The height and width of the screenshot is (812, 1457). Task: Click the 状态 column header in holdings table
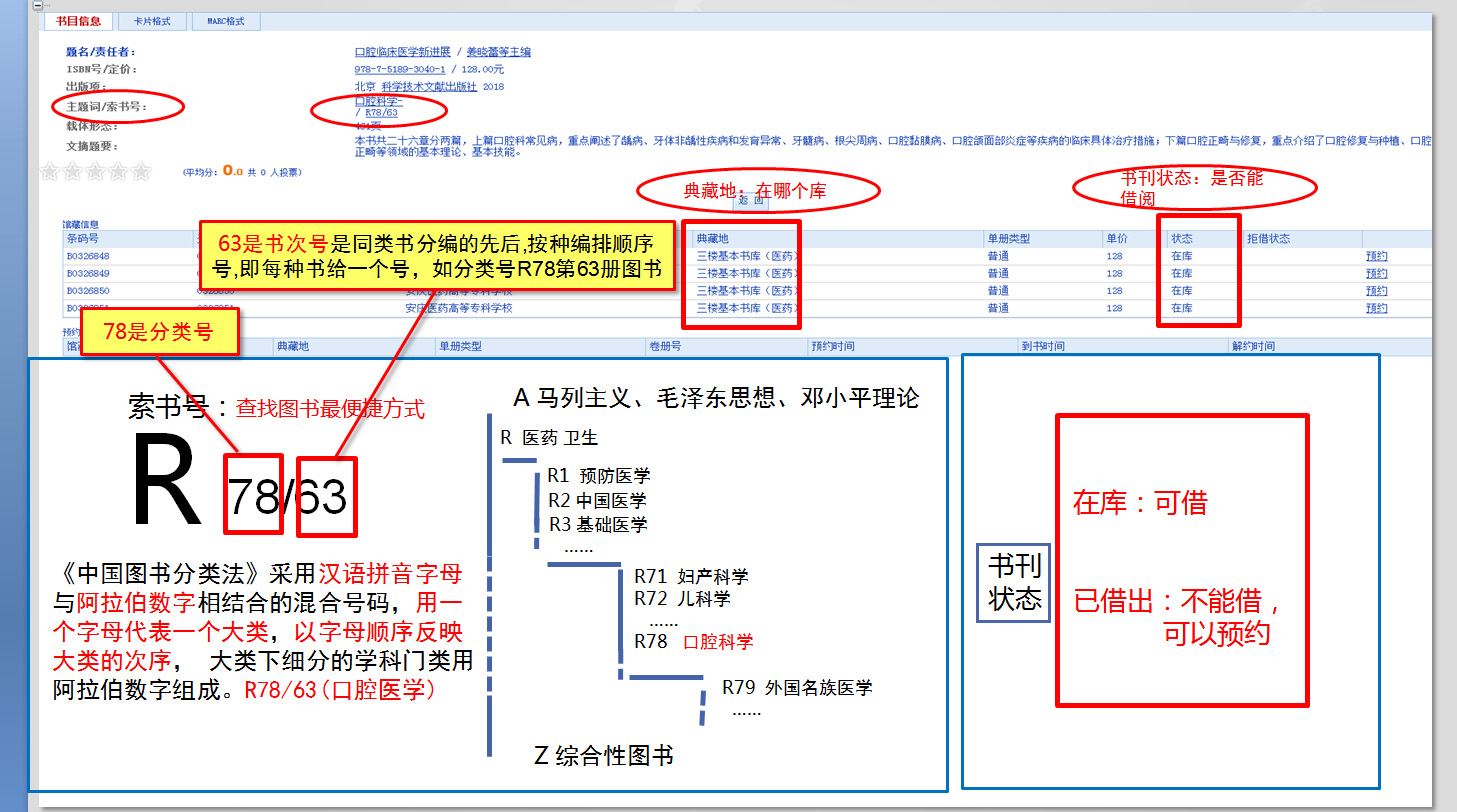(1182, 239)
